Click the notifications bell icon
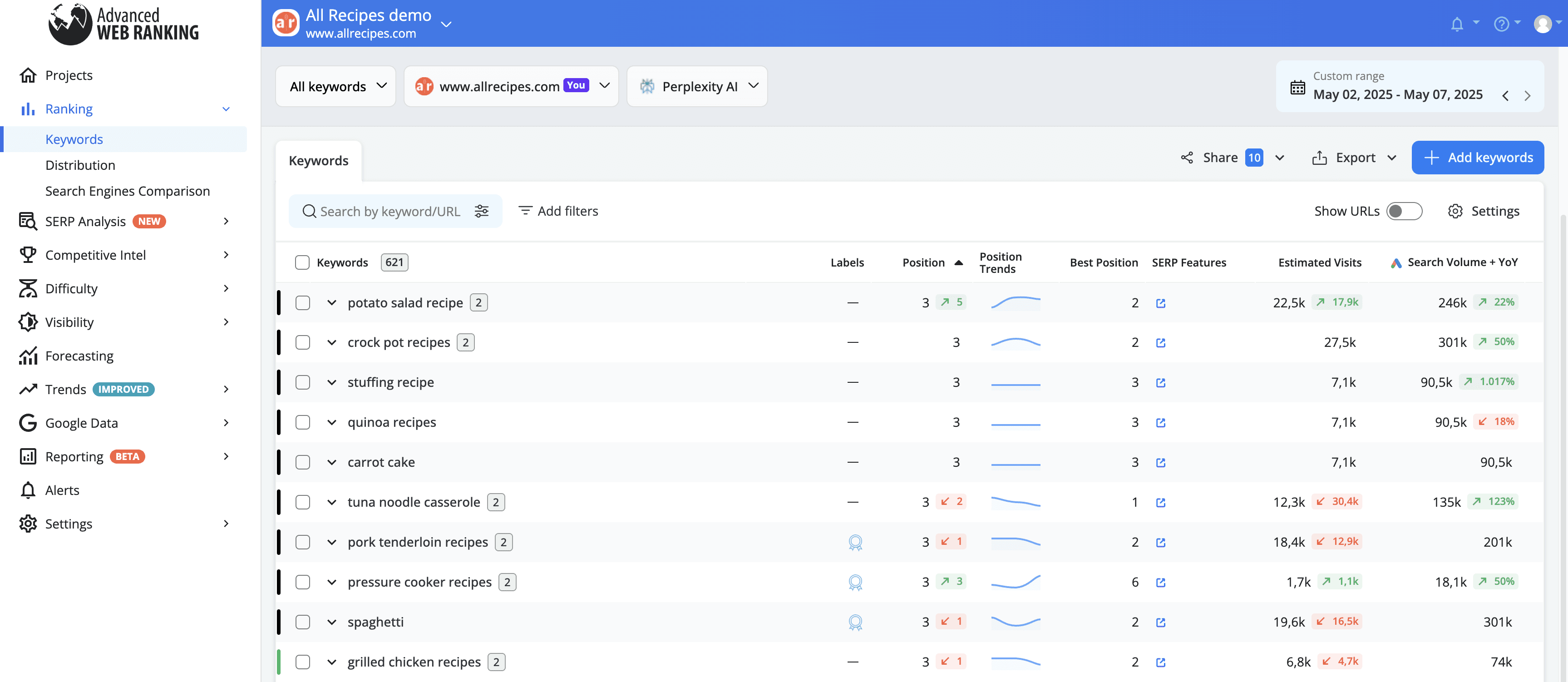This screenshot has height=682, width=1568. pos(1457,24)
